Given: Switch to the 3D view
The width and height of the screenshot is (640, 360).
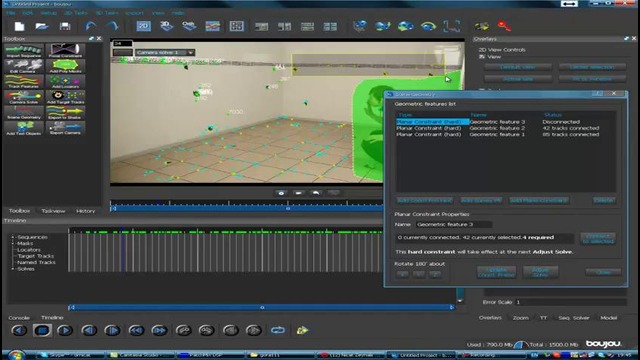Looking at the screenshot, I should coord(166,26).
